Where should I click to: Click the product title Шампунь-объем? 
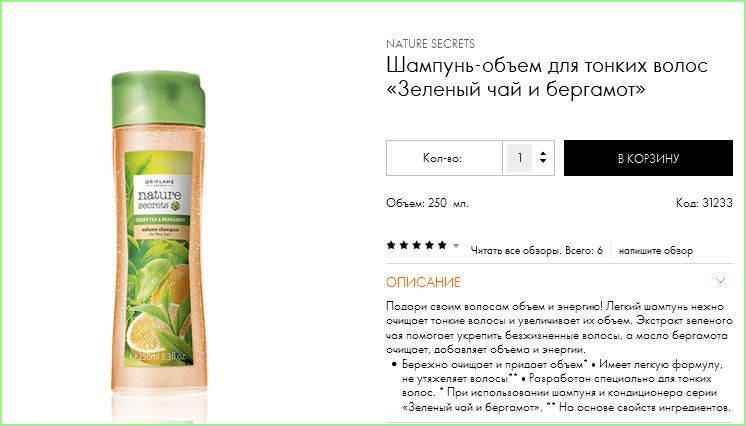pyautogui.click(x=547, y=76)
